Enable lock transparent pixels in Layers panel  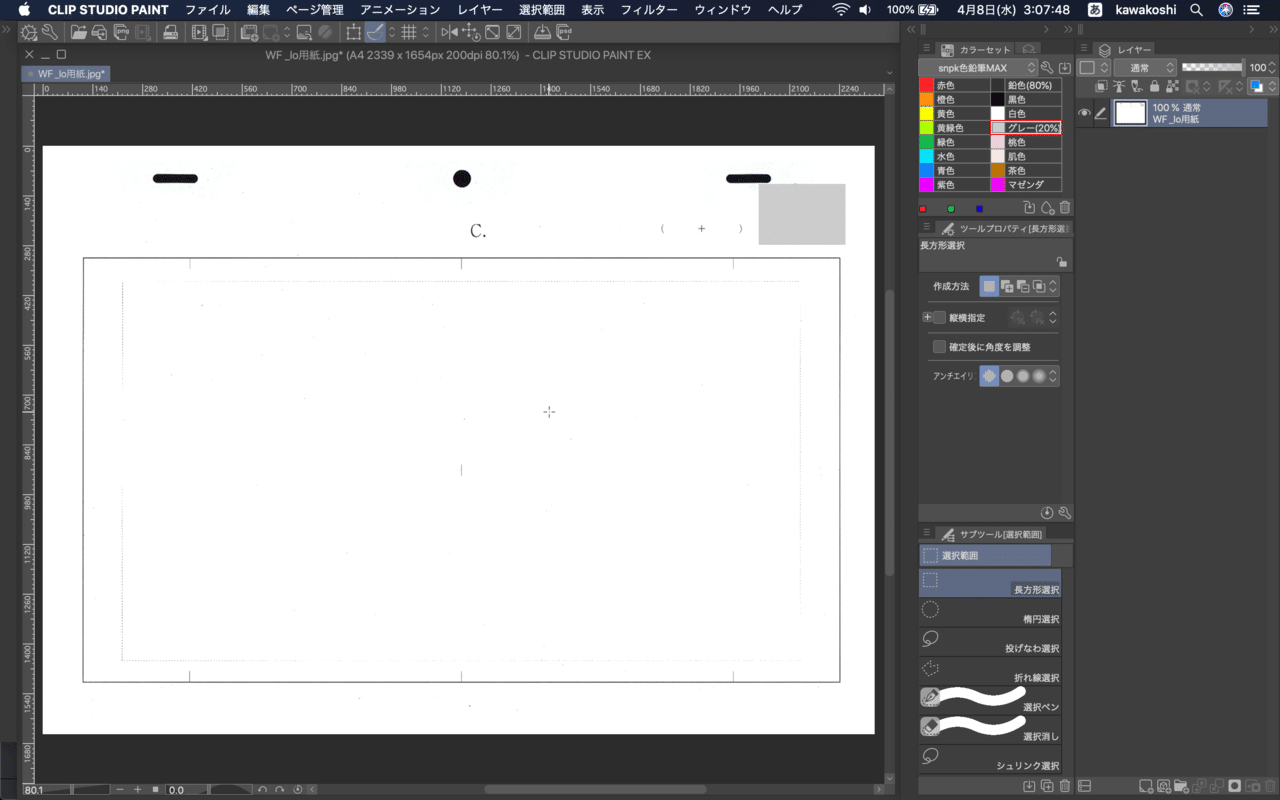(1172, 88)
